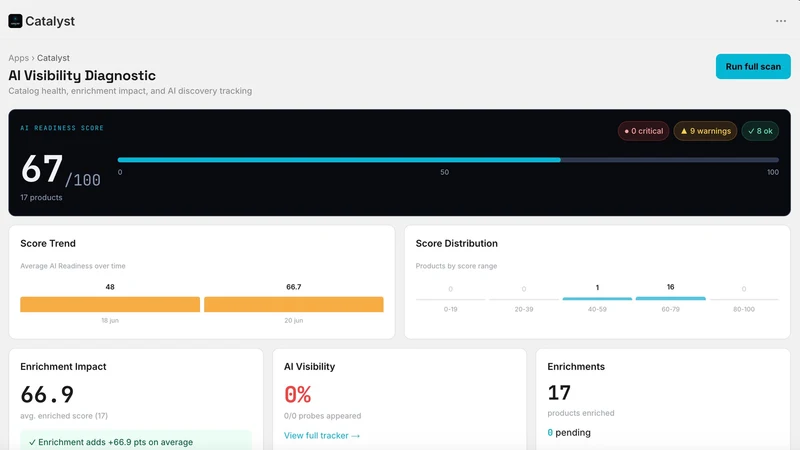800x450 pixels.
Task: Click the 17 products label
Action: click(41, 197)
